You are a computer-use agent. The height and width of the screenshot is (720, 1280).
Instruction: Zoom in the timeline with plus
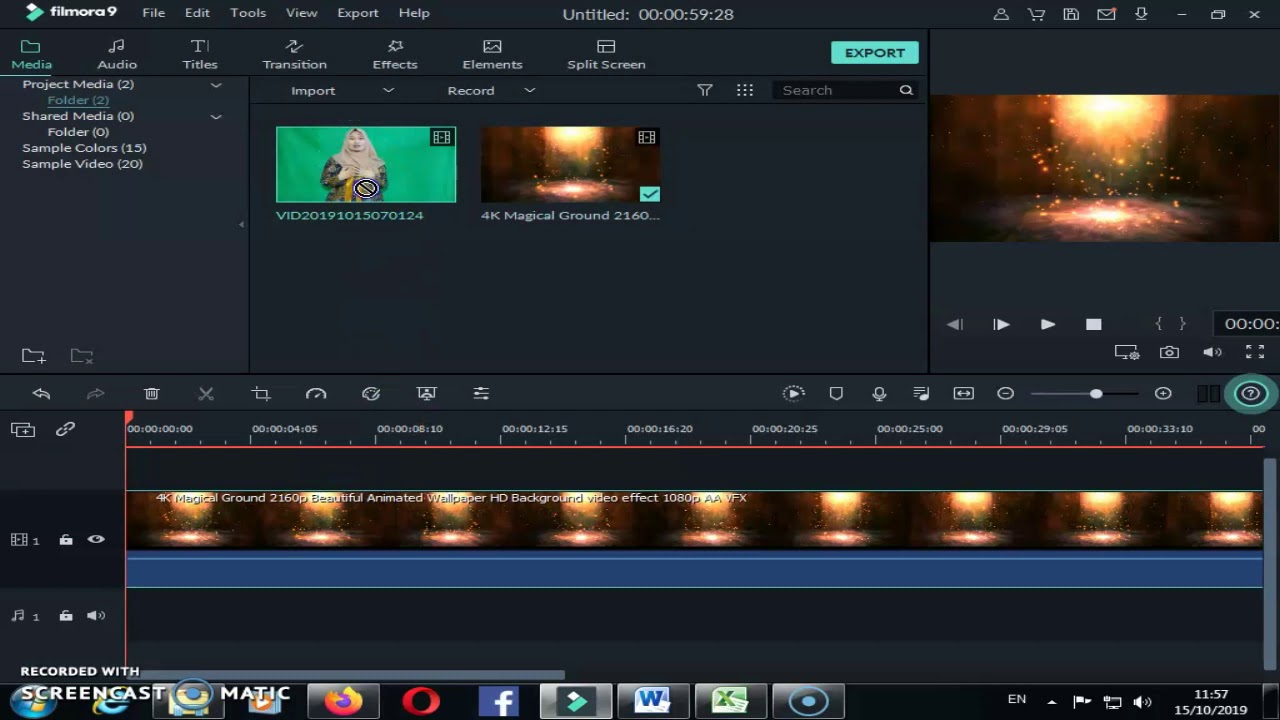point(1163,394)
